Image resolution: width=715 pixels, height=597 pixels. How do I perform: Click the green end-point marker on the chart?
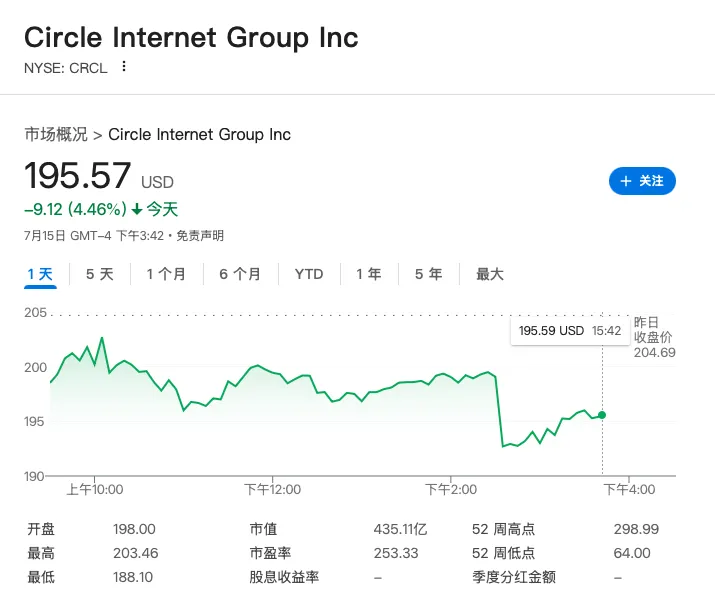pos(602,415)
